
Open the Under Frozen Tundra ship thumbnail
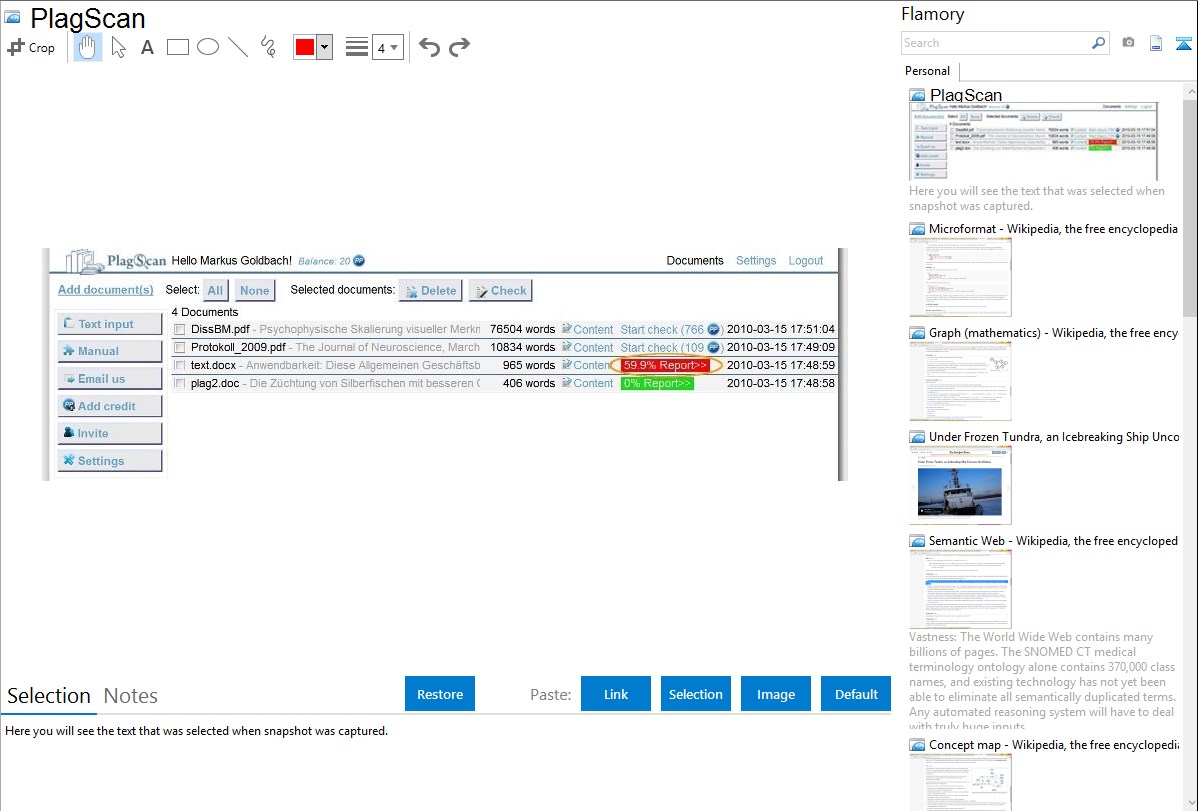pyautogui.click(x=960, y=485)
